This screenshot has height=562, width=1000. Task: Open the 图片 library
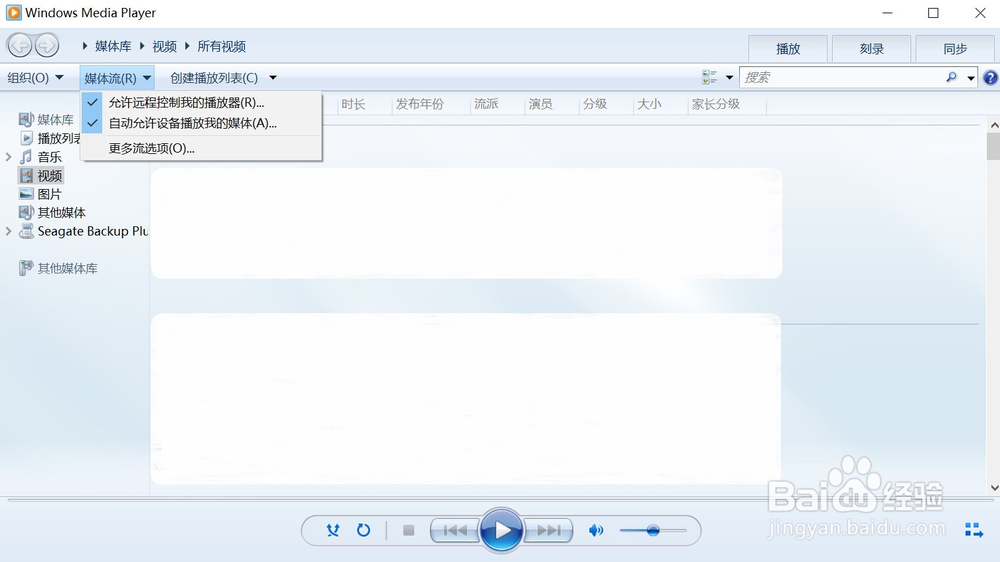pos(41,194)
